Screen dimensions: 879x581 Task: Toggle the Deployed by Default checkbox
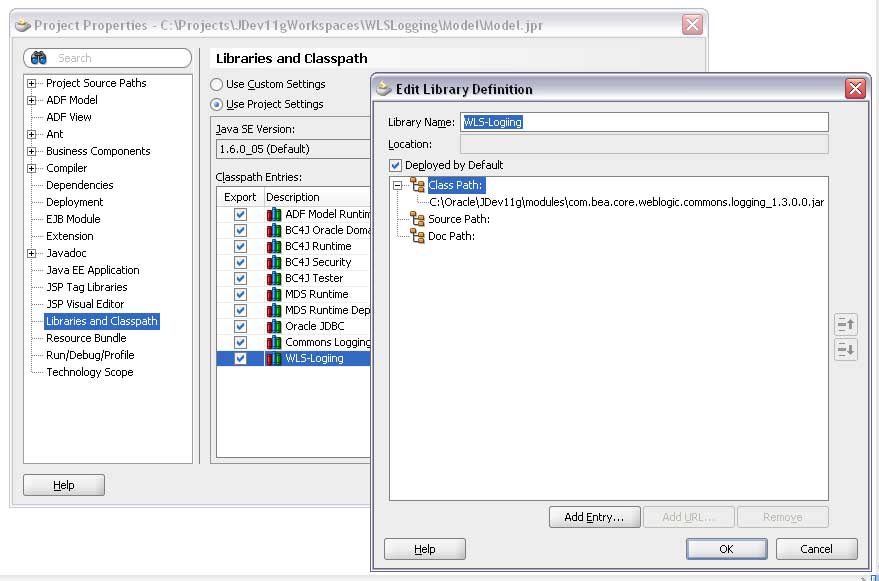point(396,165)
